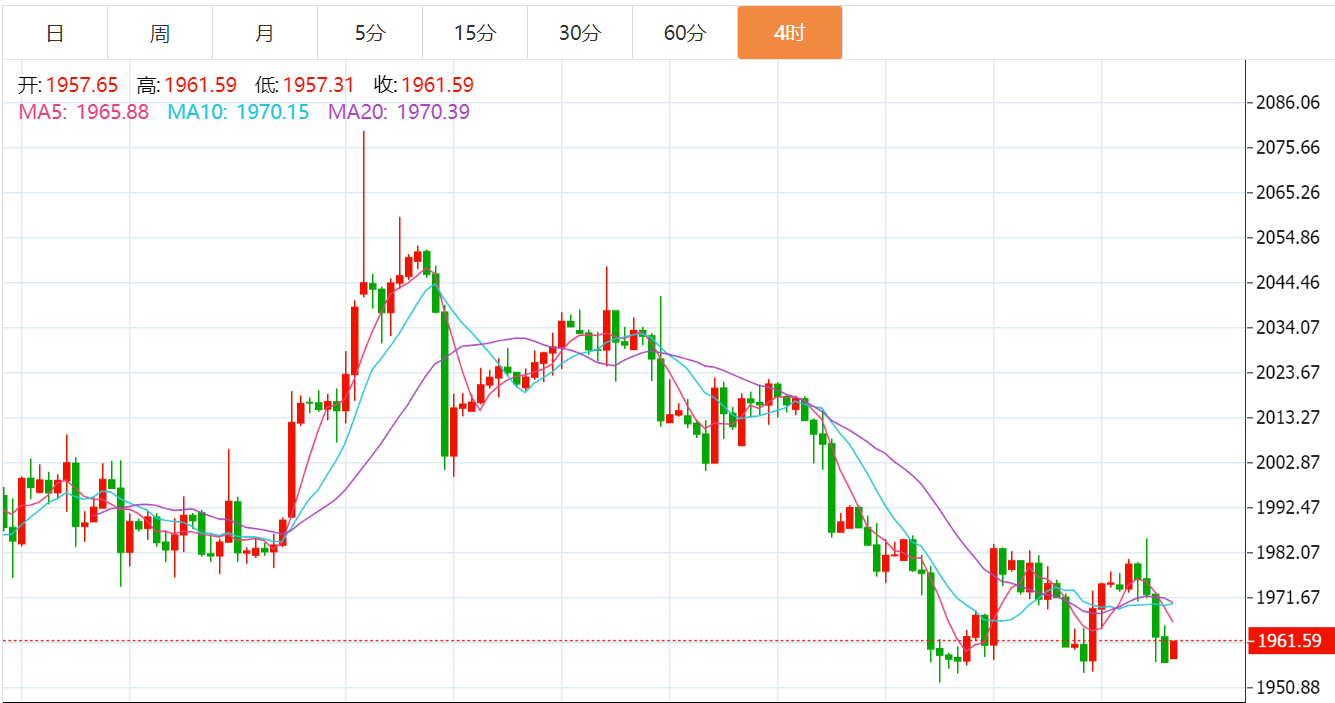Click the closing price label 收:1961.59

tap(424, 85)
